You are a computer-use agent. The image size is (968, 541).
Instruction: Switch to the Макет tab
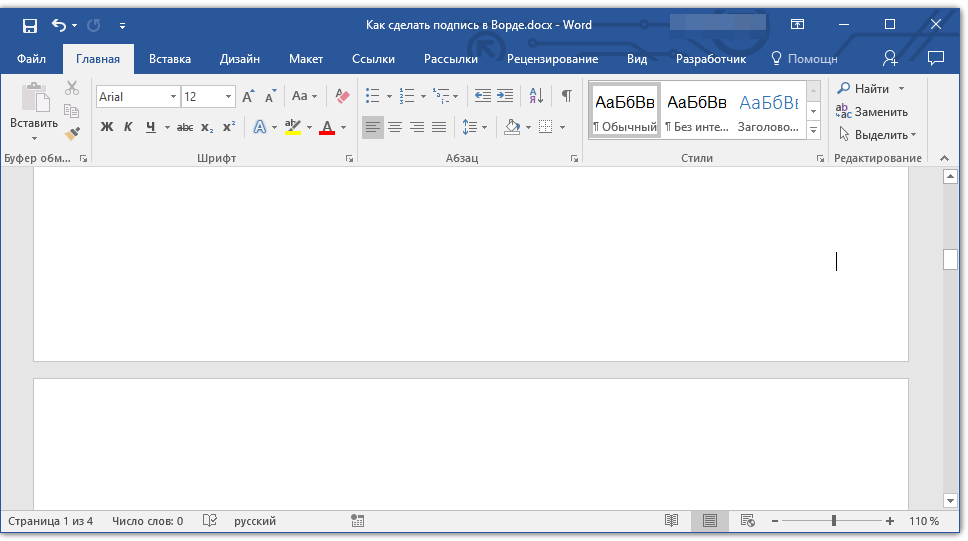[306, 59]
